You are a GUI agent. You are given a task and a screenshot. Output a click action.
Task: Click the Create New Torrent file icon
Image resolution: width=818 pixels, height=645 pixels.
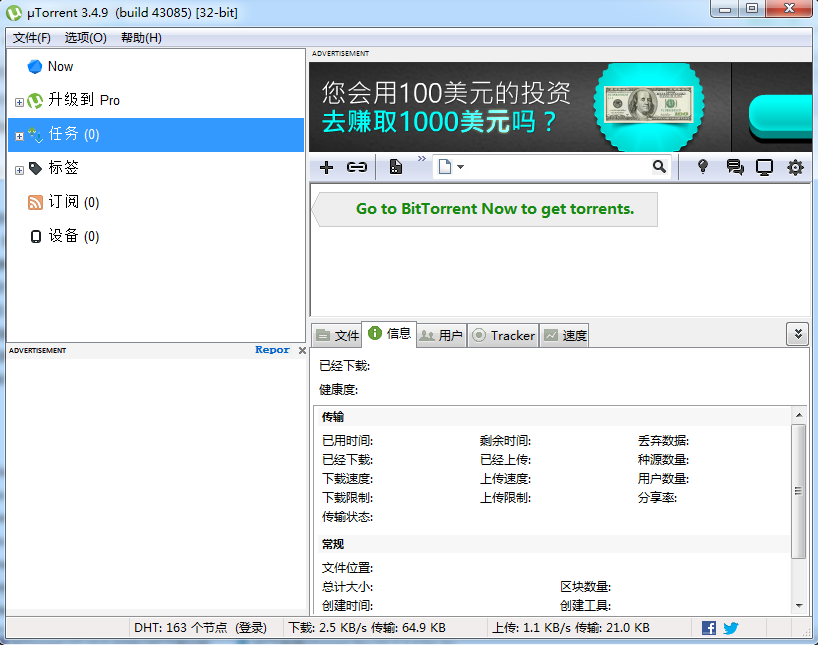pyautogui.click(x=396, y=167)
